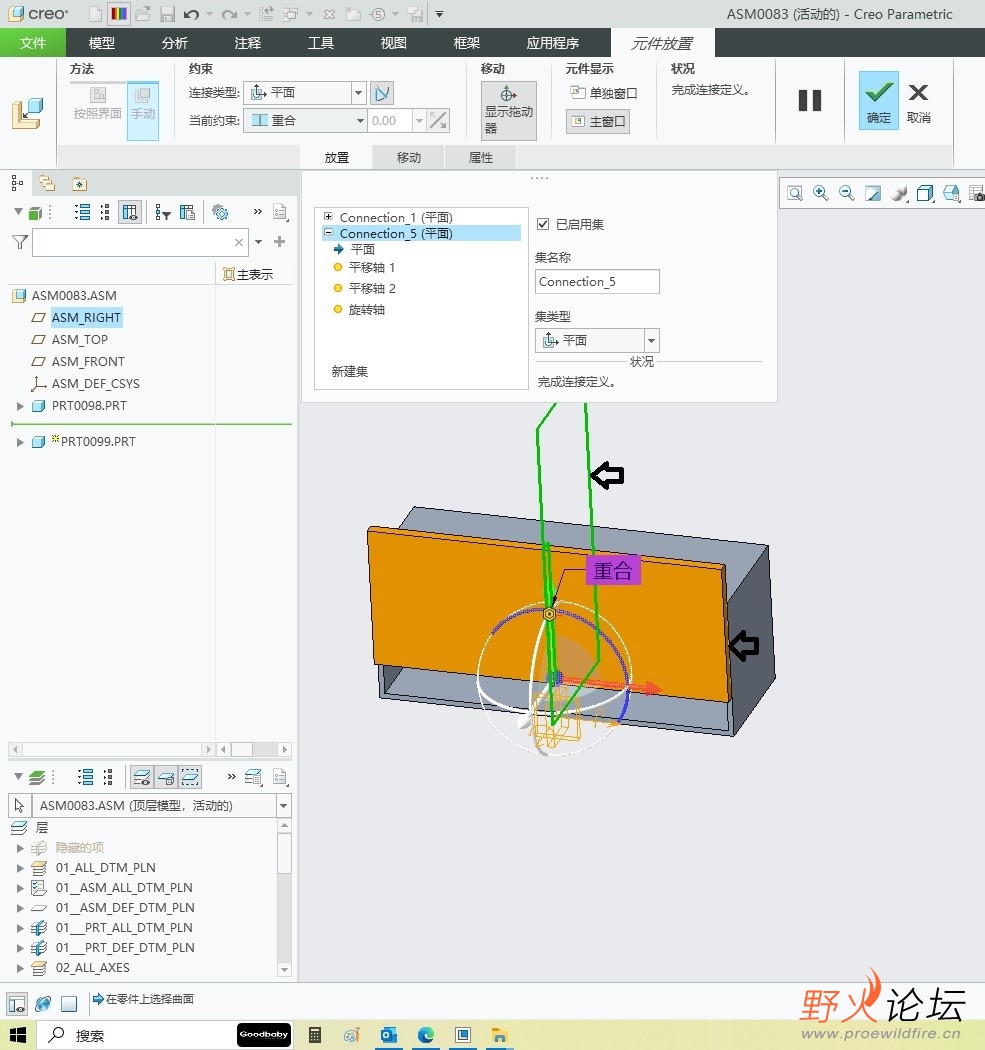
Task: Click the pause button
Action: (x=810, y=100)
